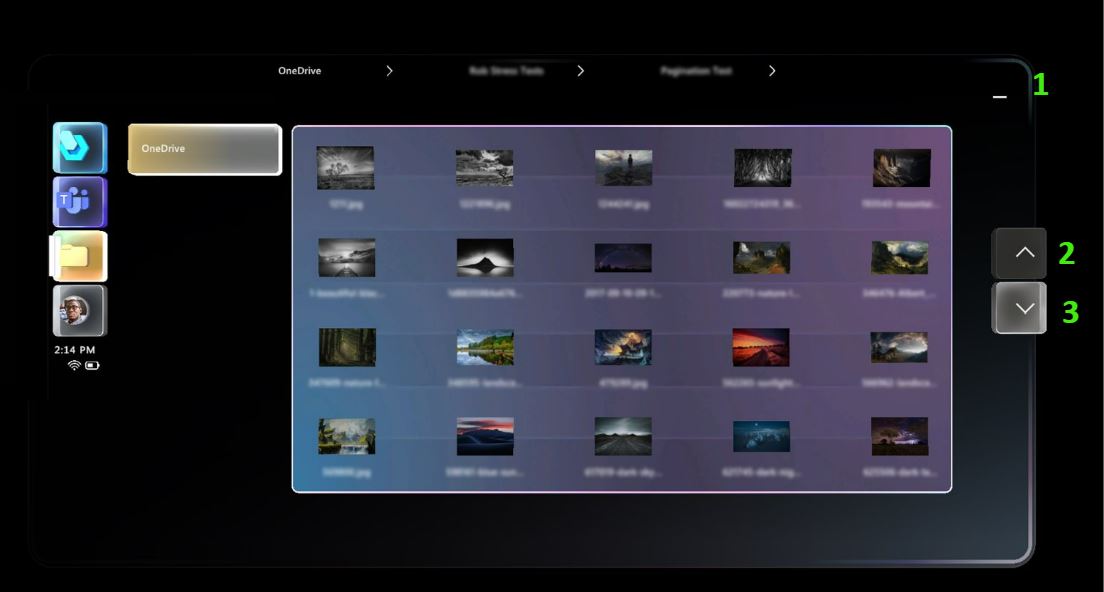The height and width of the screenshot is (592, 1104).
Task: Open the OneDrive folder tile
Action: point(204,149)
